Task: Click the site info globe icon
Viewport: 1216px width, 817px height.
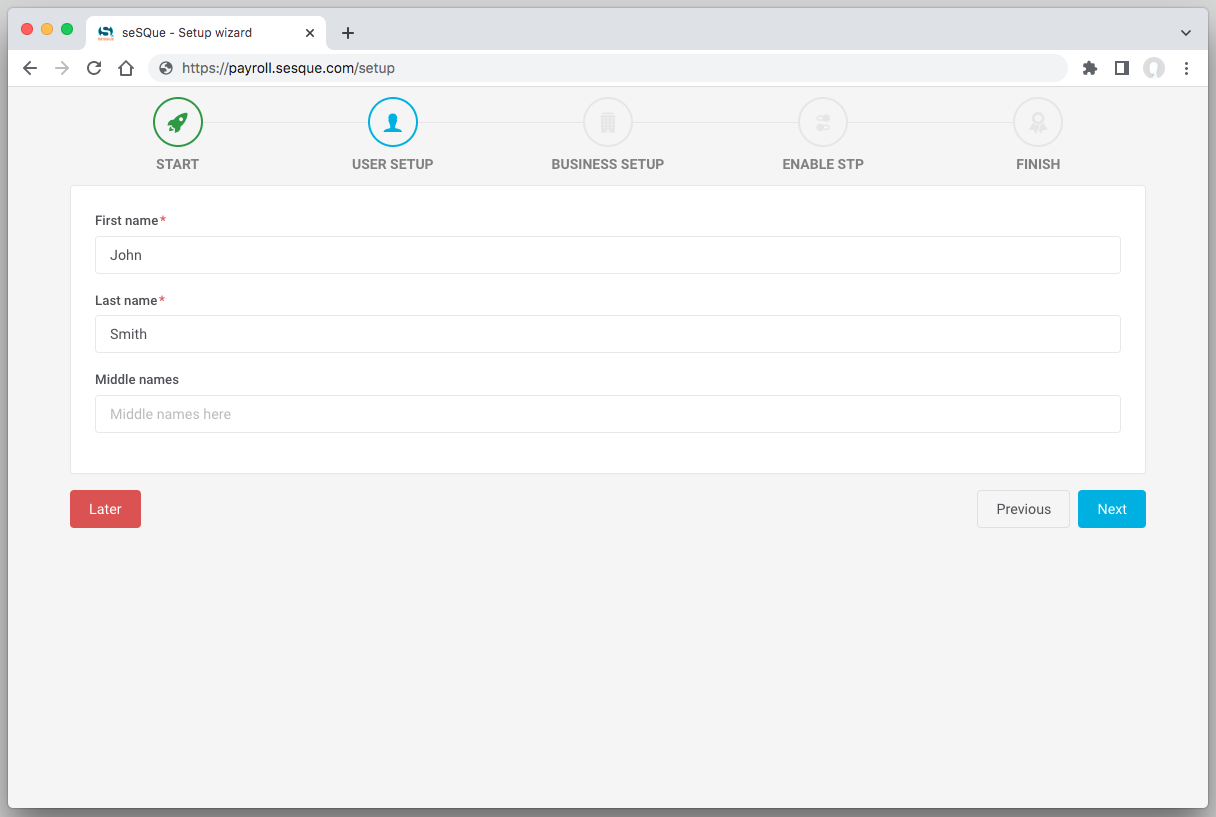Action: point(166,68)
